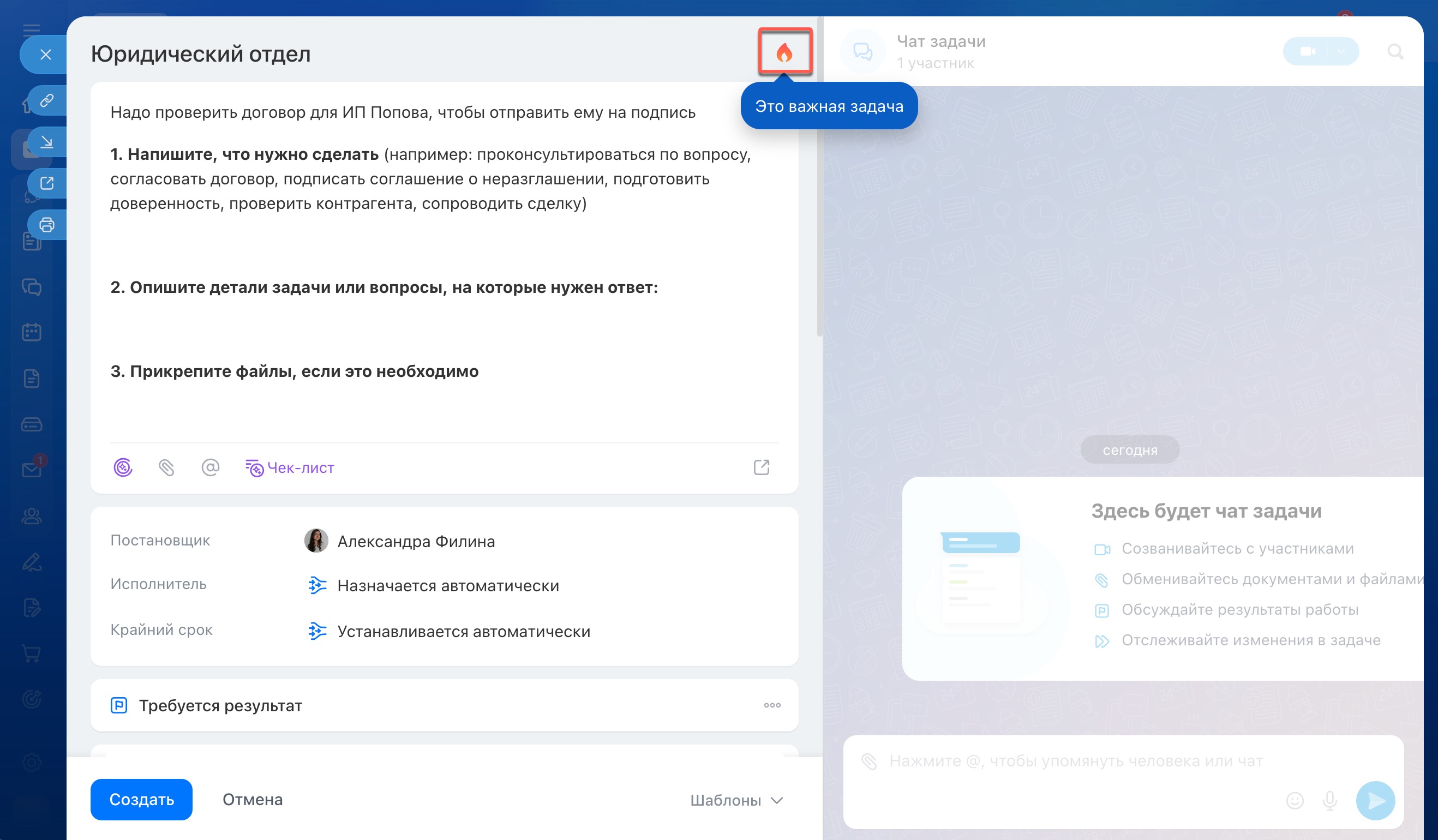Image resolution: width=1438 pixels, height=840 pixels.
Task: Click the flame important-task icon
Action: point(784,52)
